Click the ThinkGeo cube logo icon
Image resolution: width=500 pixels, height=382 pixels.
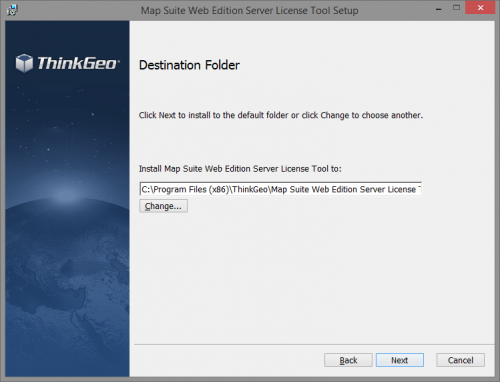(x=24, y=63)
